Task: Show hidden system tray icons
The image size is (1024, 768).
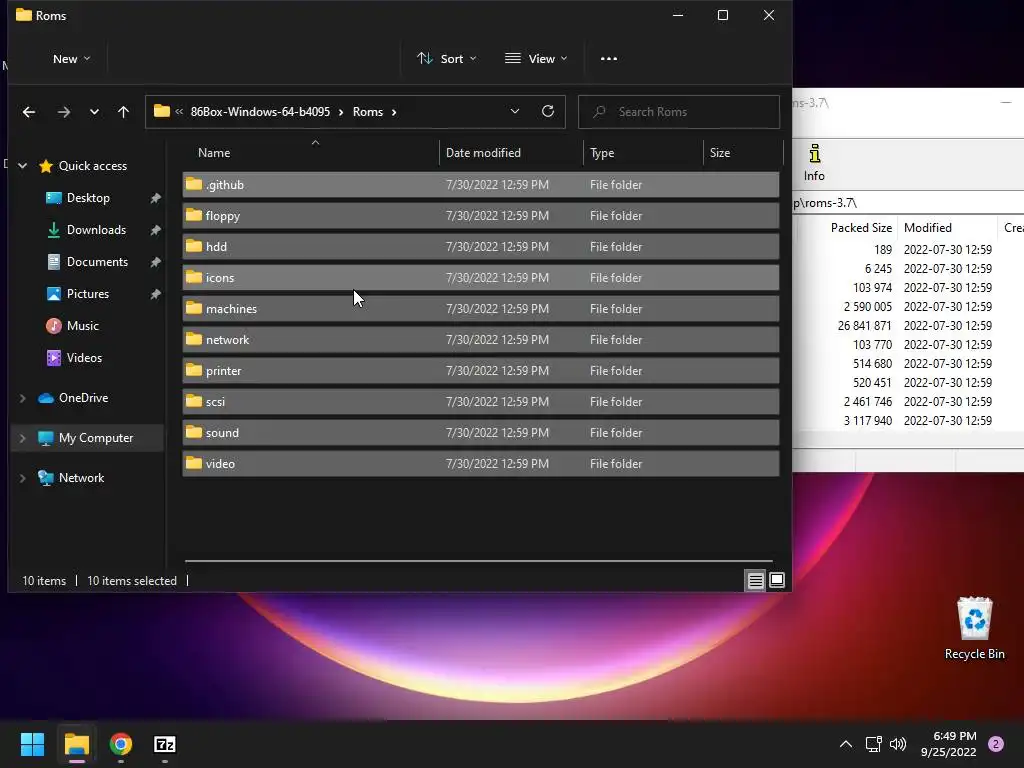Action: click(x=846, y=744)
